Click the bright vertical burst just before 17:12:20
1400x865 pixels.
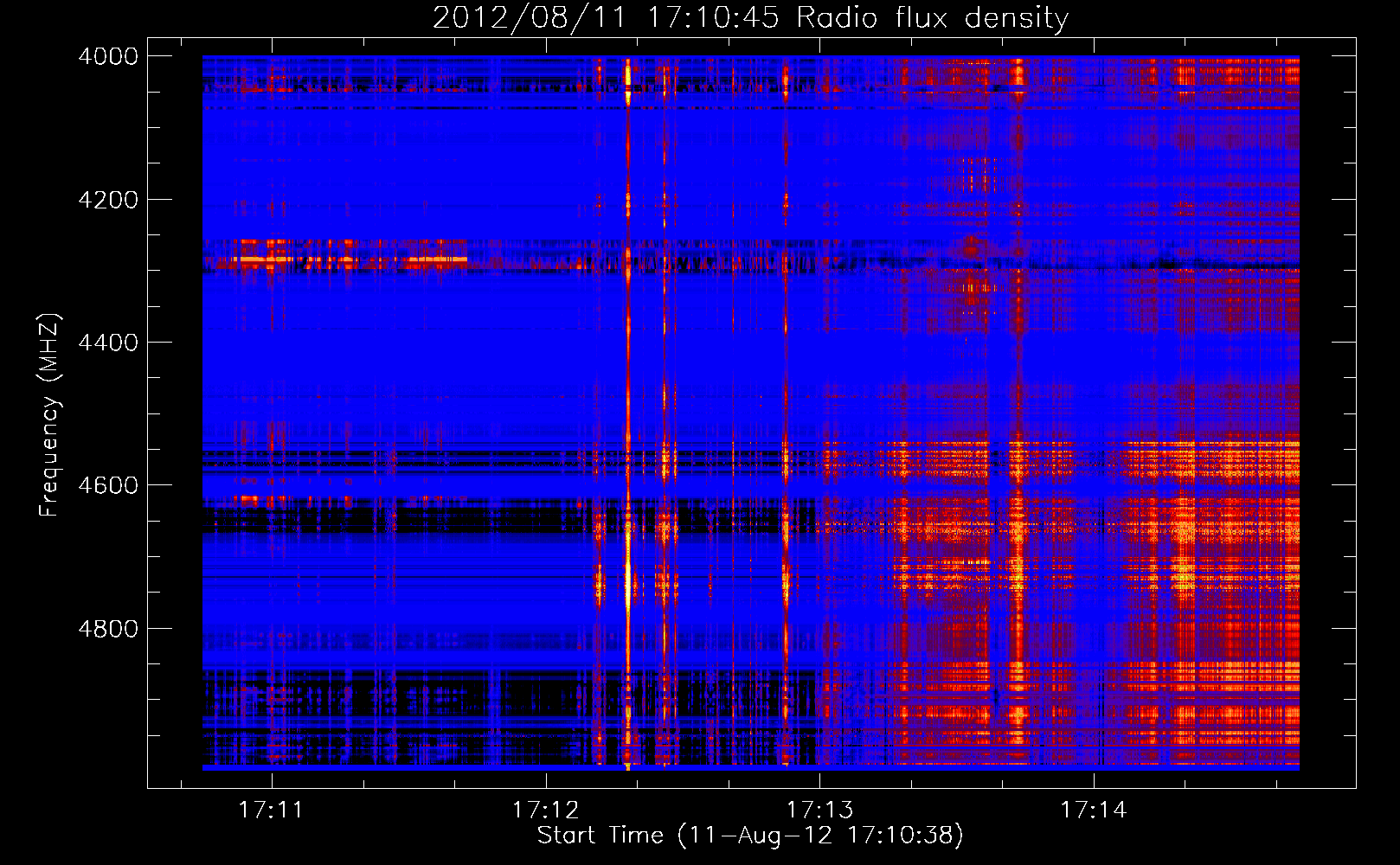coord(627,413)
